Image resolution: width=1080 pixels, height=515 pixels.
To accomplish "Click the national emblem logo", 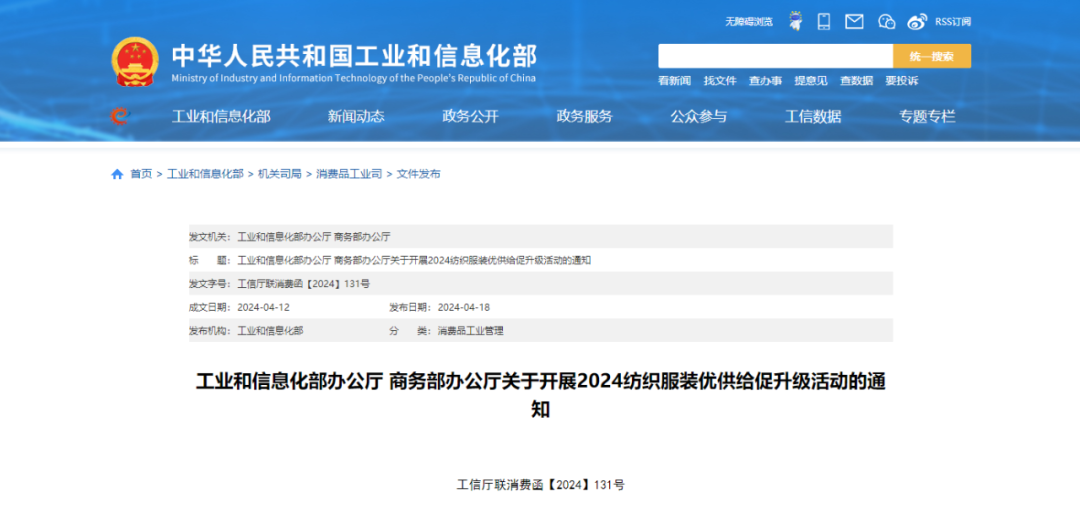I will (x=135, y=62).
